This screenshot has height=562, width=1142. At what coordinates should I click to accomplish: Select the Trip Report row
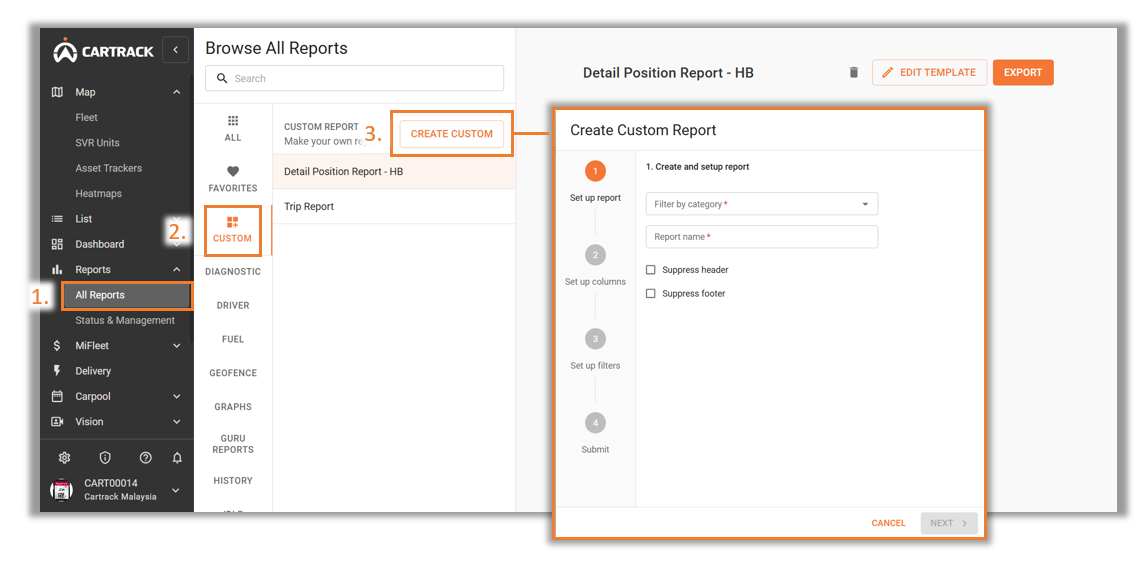click(x=394, y=207)
